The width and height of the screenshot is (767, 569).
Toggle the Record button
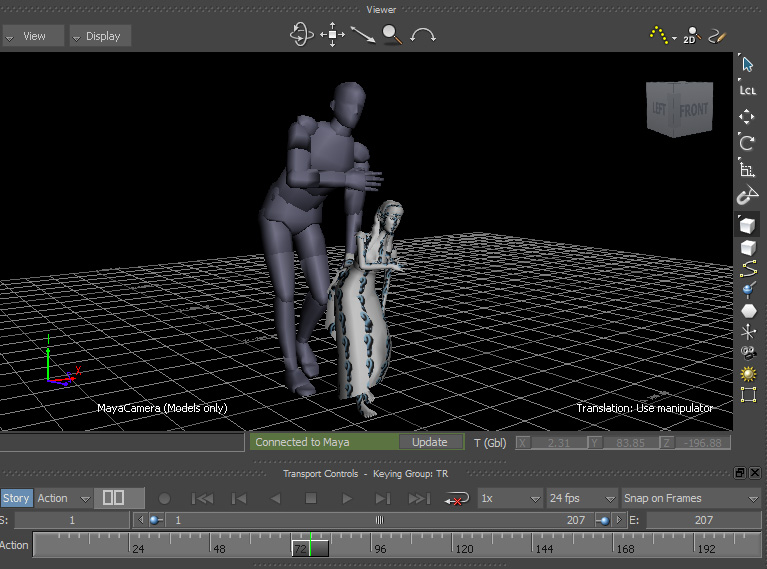point(164,499)
